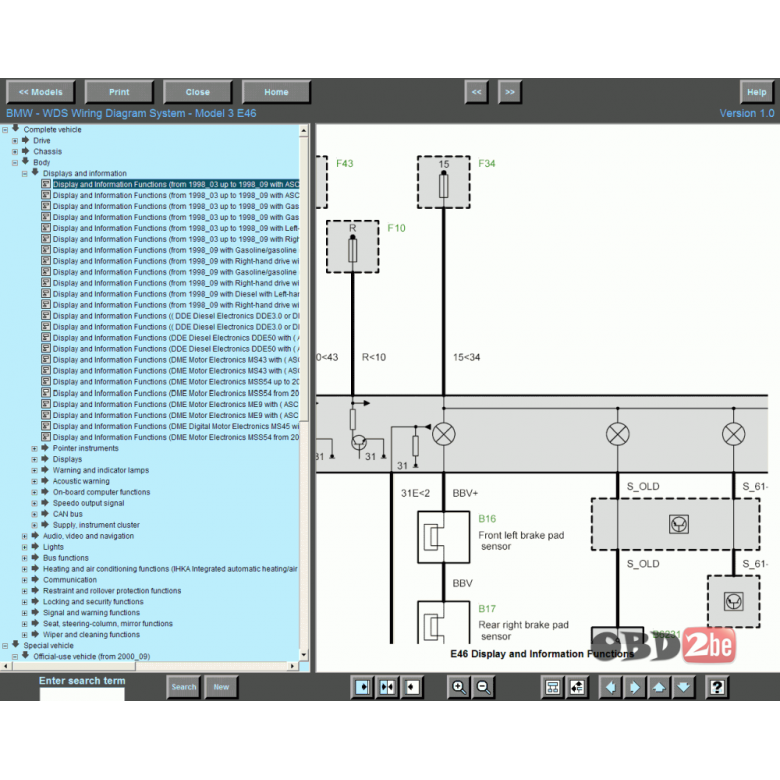This screenshot has width=780, height=780.
Task: Click the steering wheel symbol in large dashed box
Action: coord(679,524)
